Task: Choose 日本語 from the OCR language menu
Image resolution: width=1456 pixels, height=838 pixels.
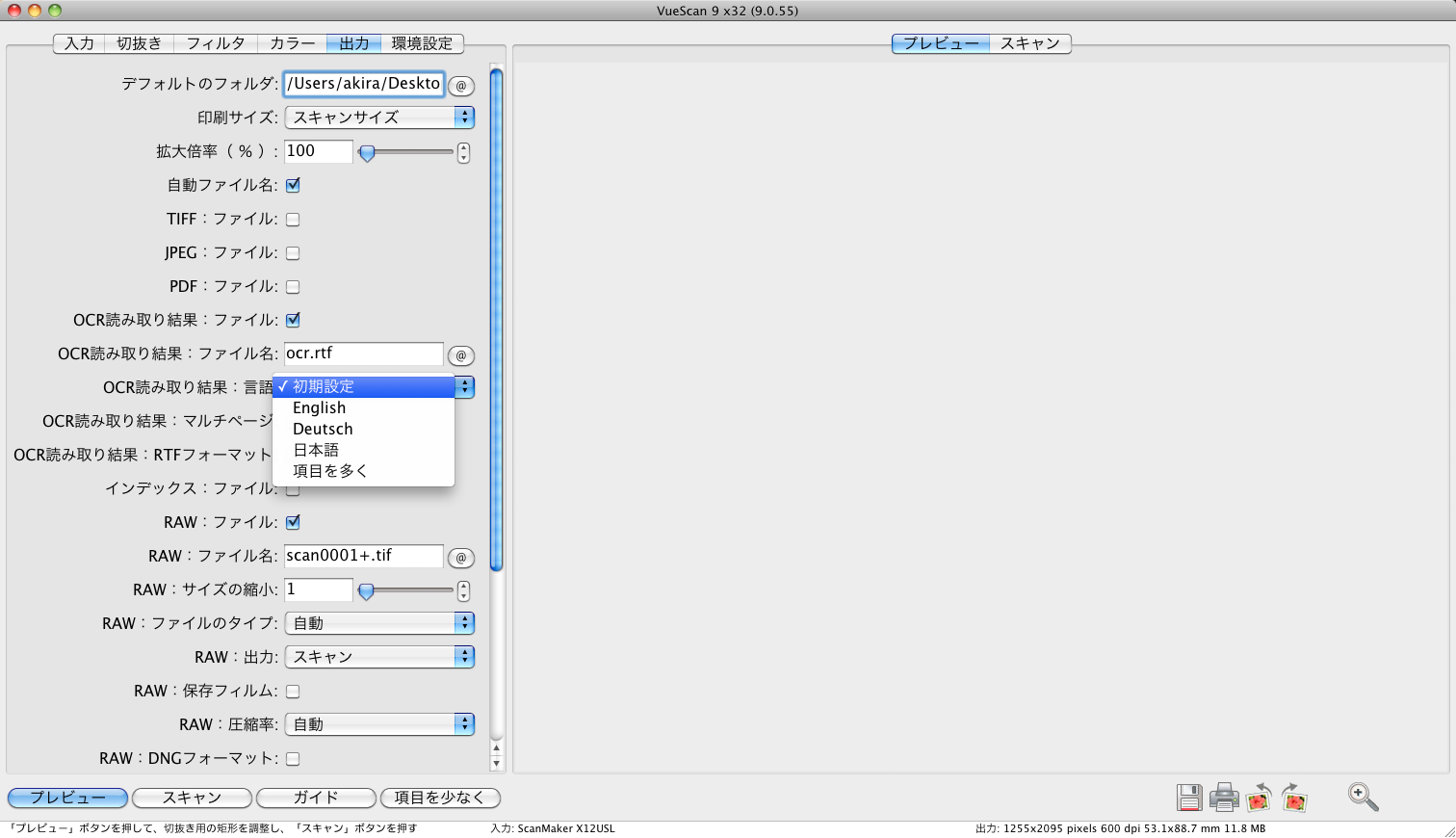Action: click(363, 450)
